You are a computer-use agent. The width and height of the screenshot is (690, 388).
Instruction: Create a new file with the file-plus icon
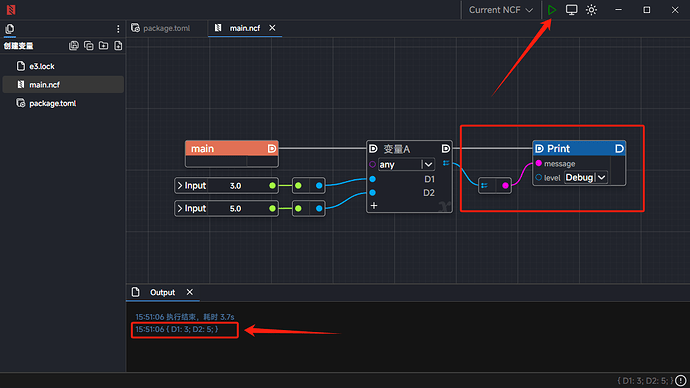pos(118,45)
